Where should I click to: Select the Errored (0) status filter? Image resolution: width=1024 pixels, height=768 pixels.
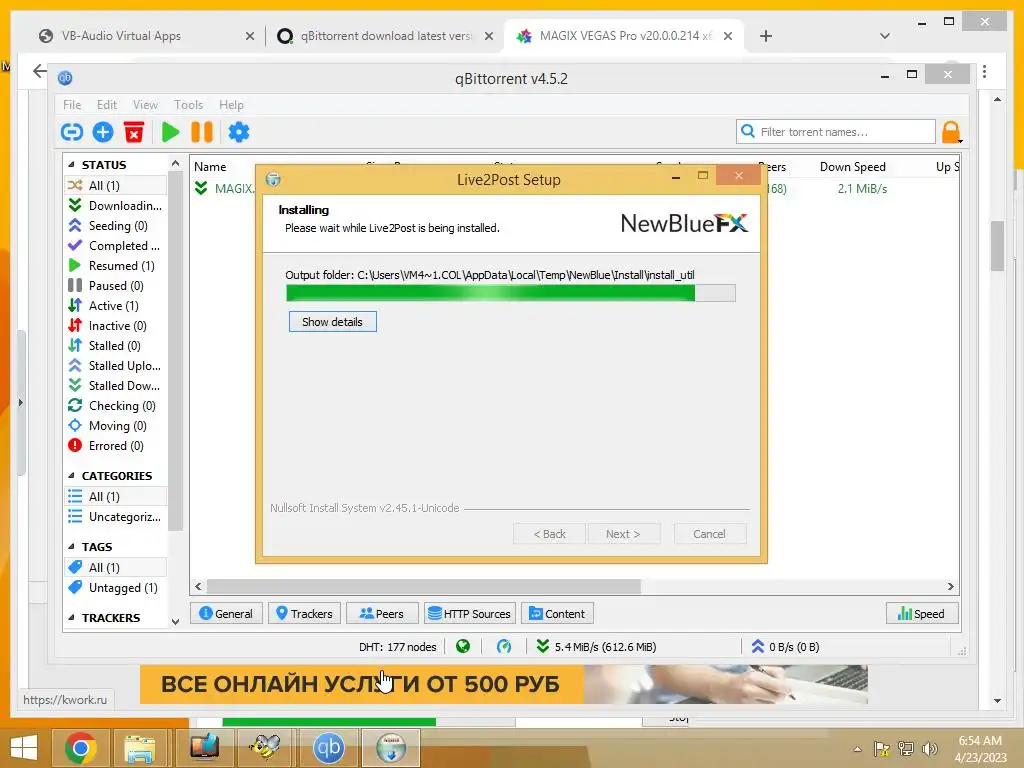116,446
